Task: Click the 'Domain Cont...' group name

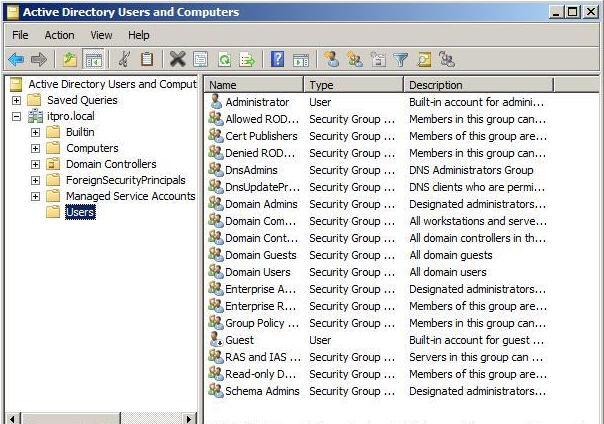Action: (262, 238)
